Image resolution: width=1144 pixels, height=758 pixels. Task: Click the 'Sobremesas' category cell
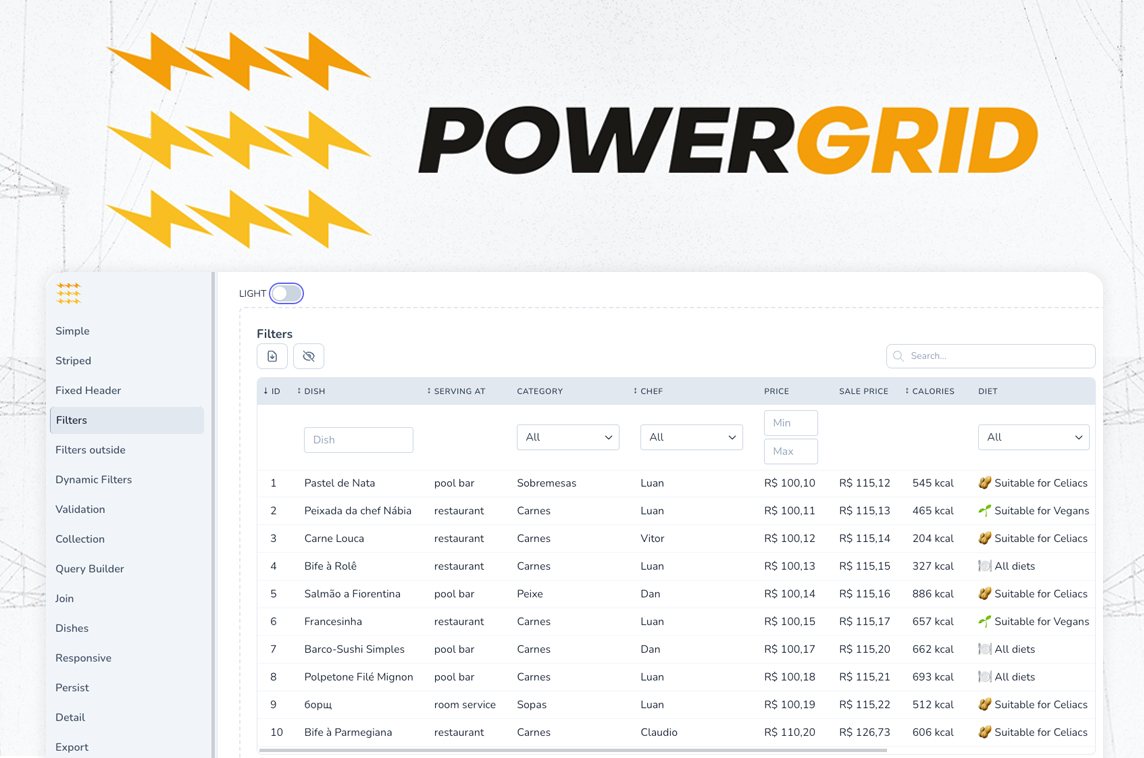point(546,483)
